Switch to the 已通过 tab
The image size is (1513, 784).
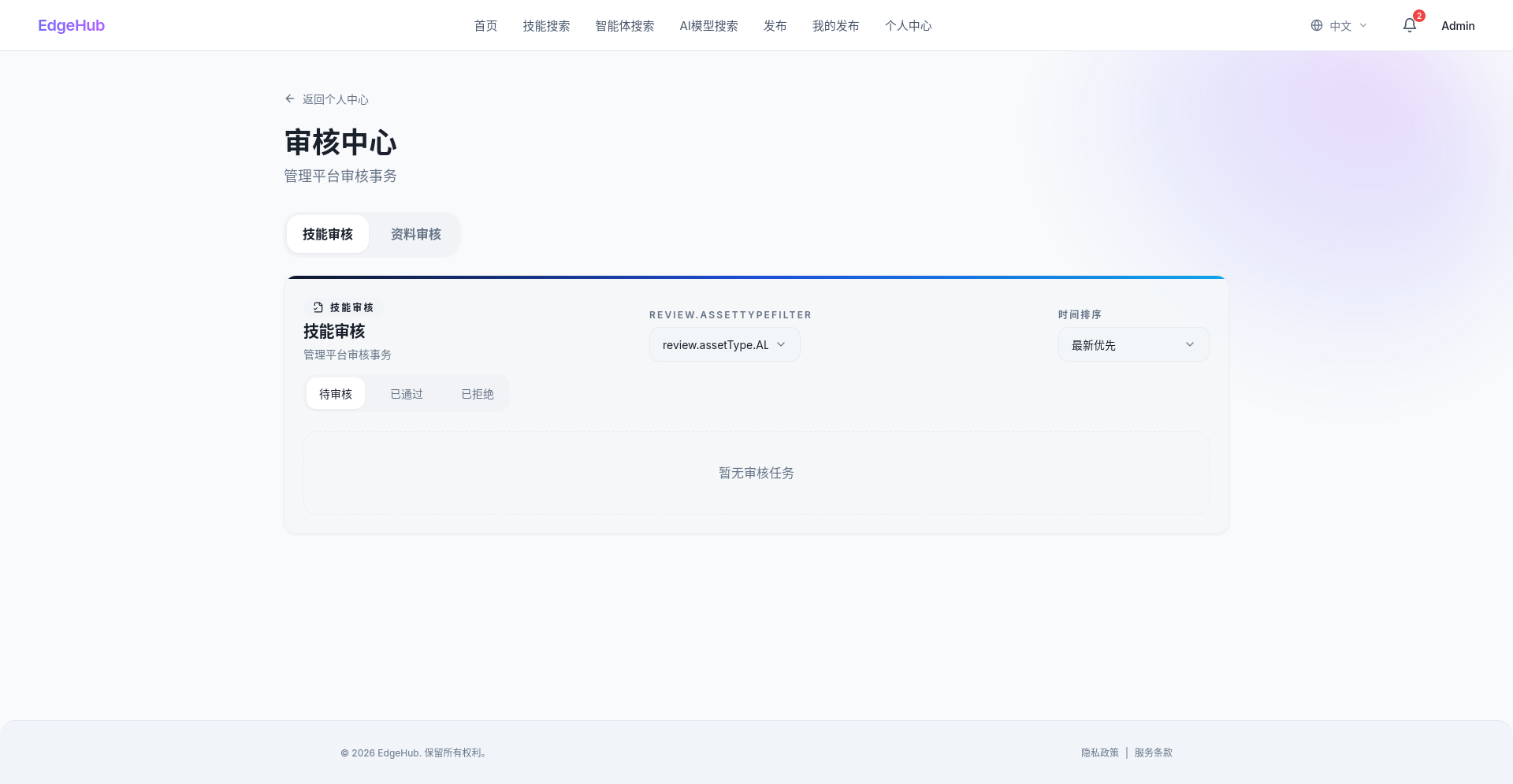407,393
